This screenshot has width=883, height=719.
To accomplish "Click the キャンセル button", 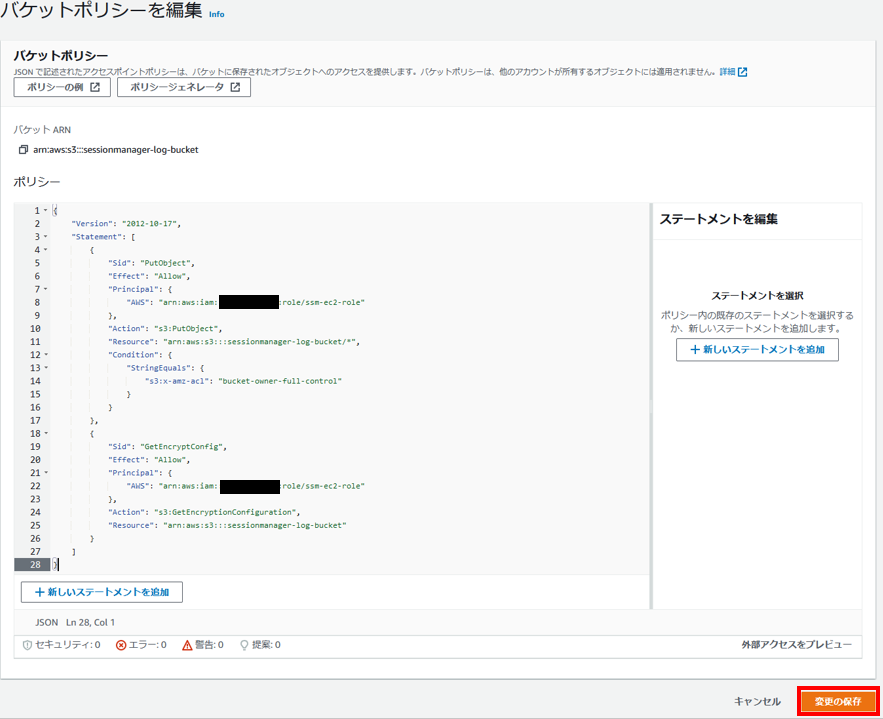I will tap(757, 702).
